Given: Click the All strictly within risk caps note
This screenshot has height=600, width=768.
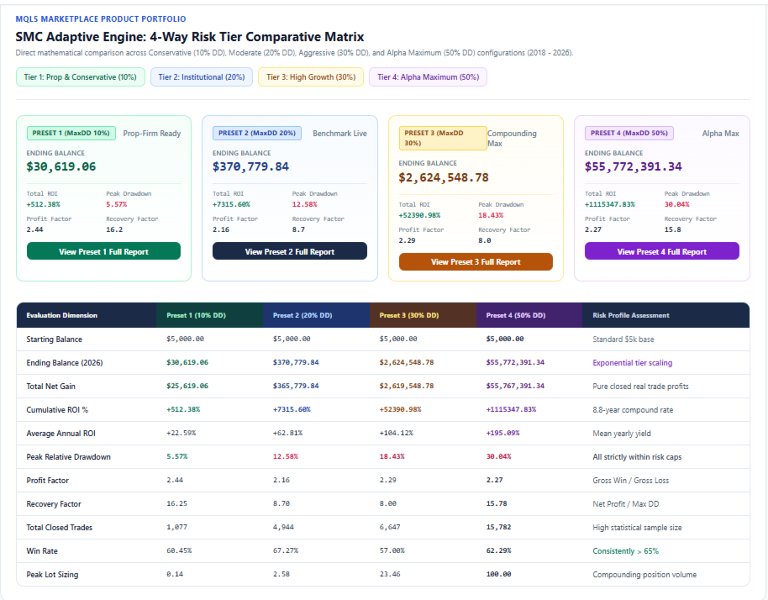Looking at the screenshot, I should point(637,456).
